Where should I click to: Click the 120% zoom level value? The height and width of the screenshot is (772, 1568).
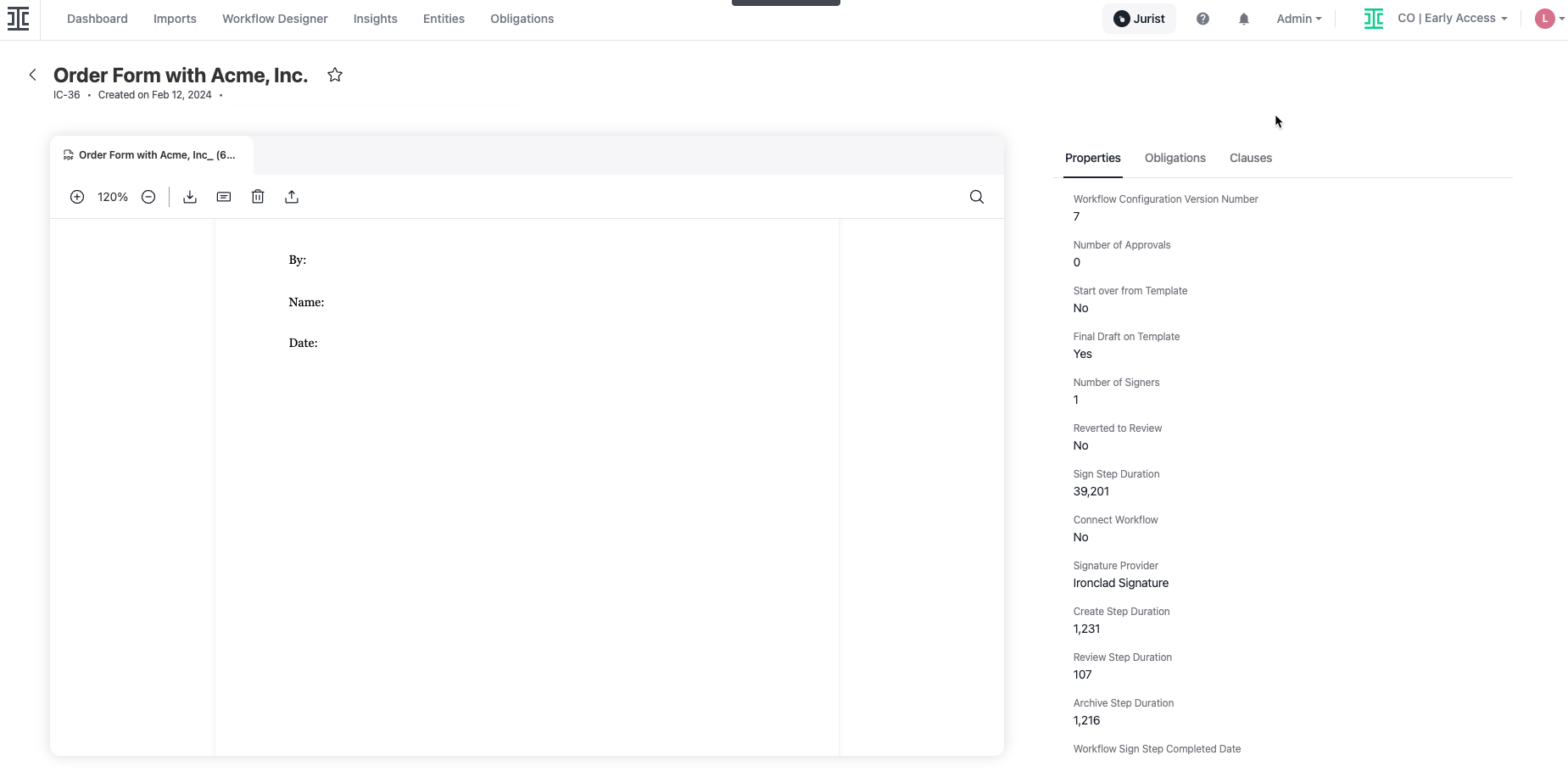pyautogui.click(x=113, y=197)
